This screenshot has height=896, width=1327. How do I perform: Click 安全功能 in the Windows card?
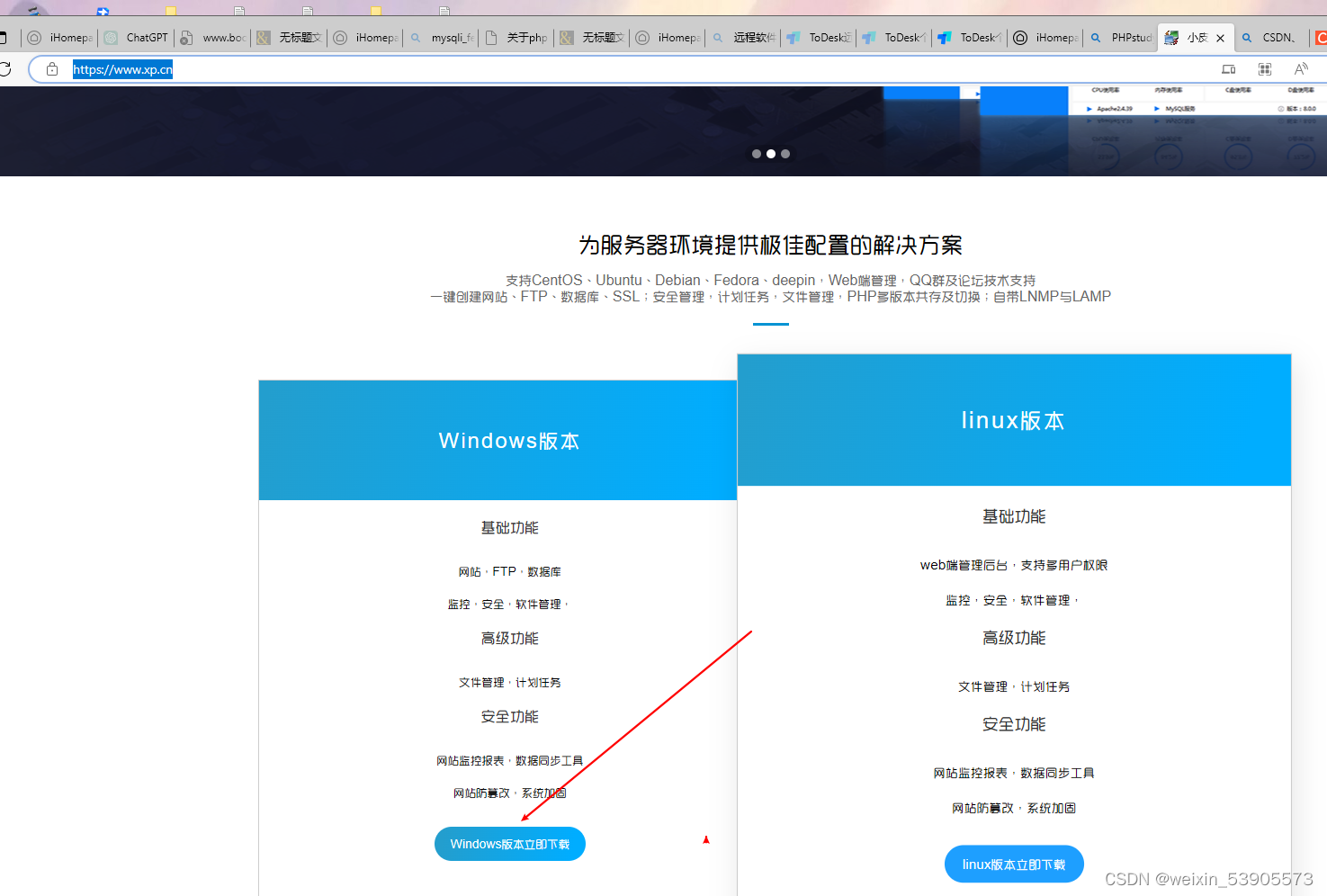(x=510, y=717)
